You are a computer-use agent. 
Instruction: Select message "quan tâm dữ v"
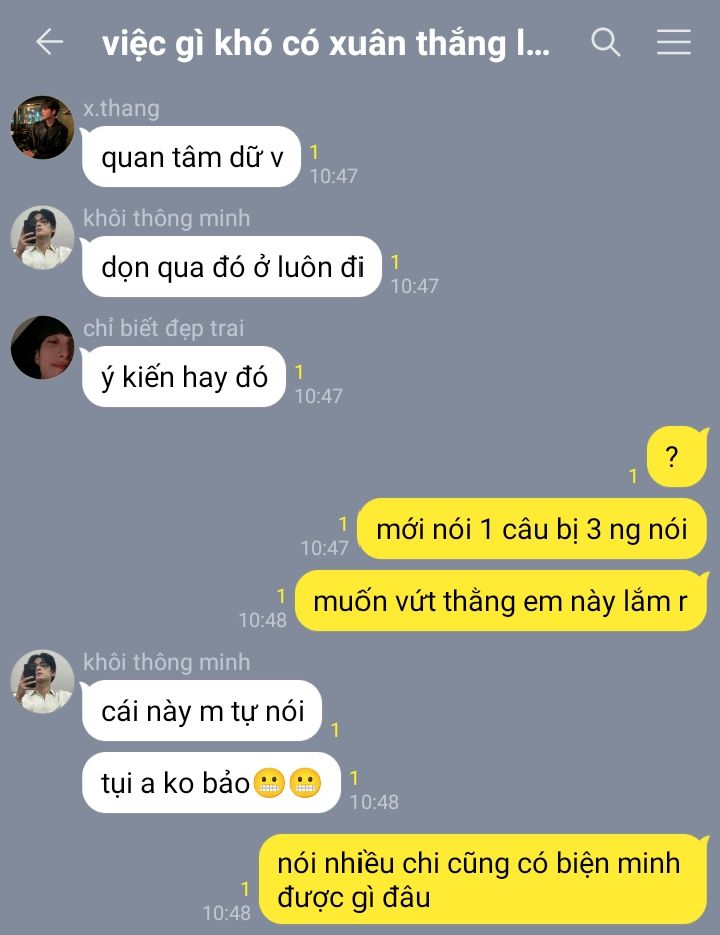[x=191, y=157]
